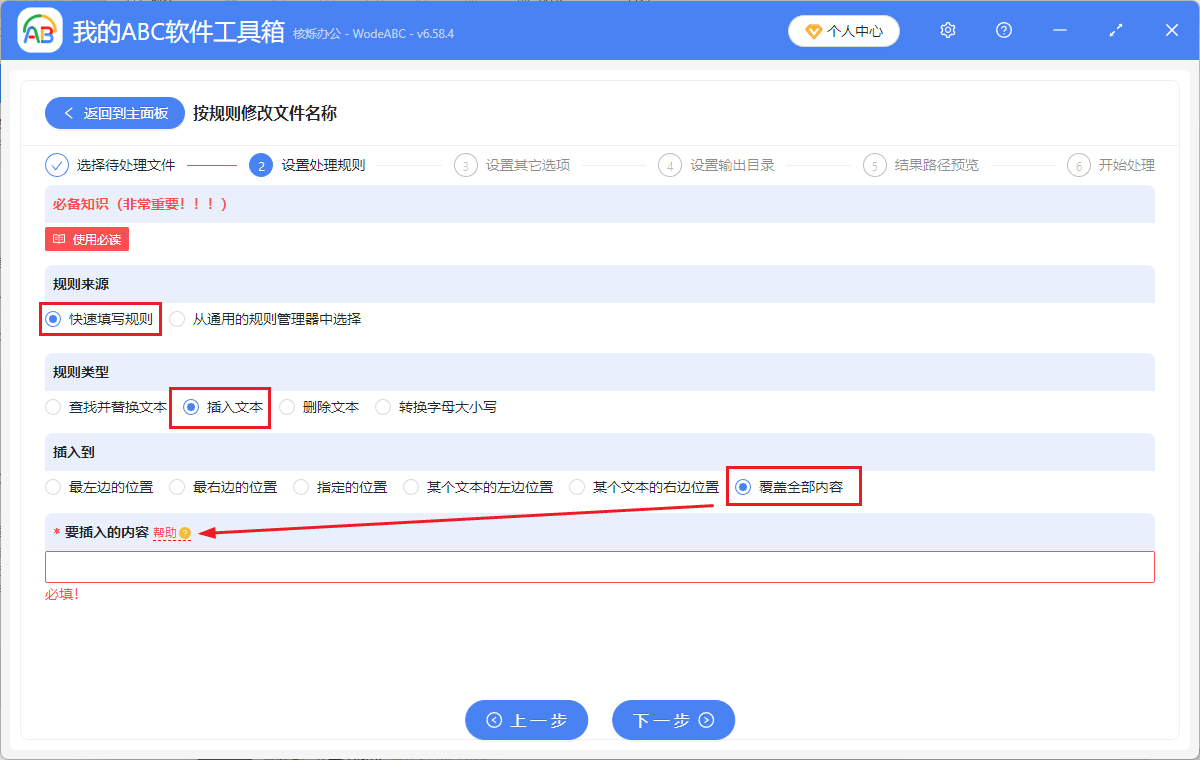This screenshot has height=760, width=1200.
Task: Switch to step 4 设置输出目录
Action: 715,165
